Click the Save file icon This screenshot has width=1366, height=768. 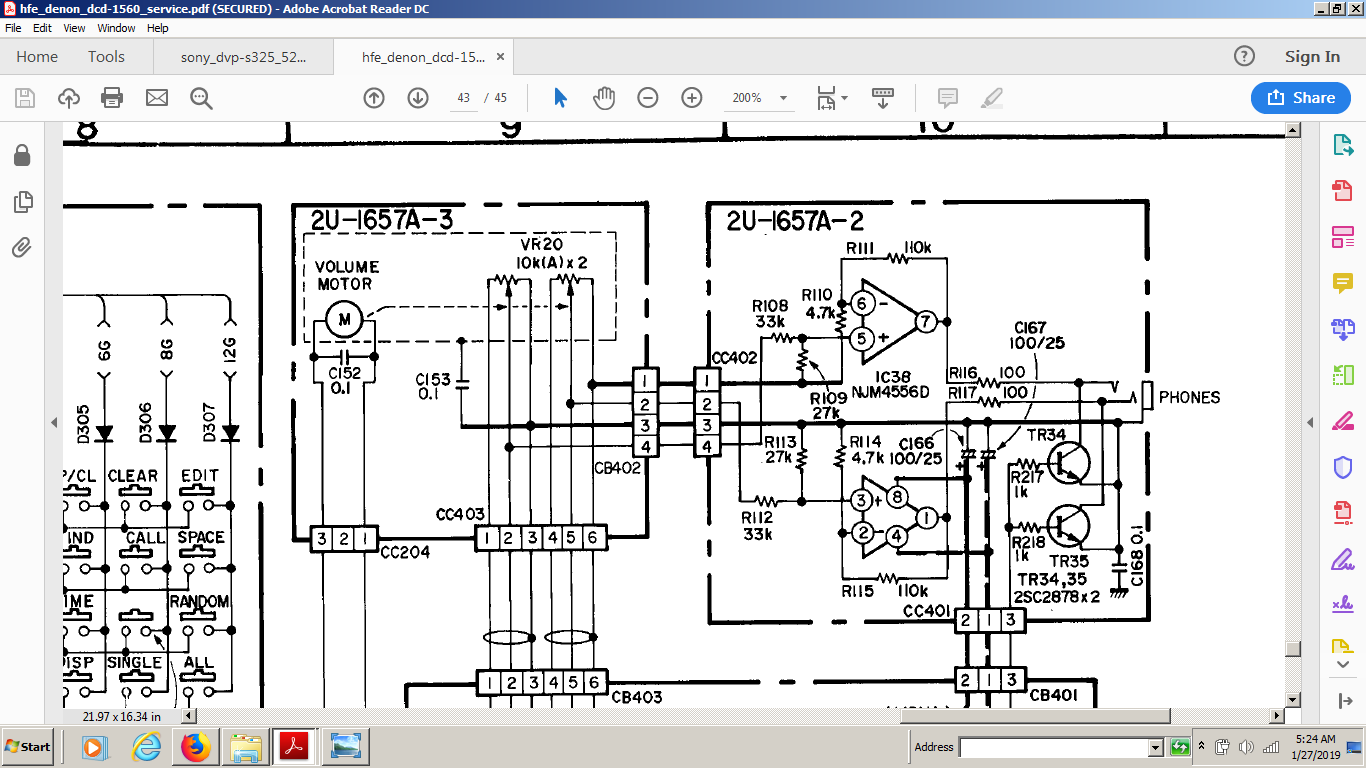click(25, 98)
